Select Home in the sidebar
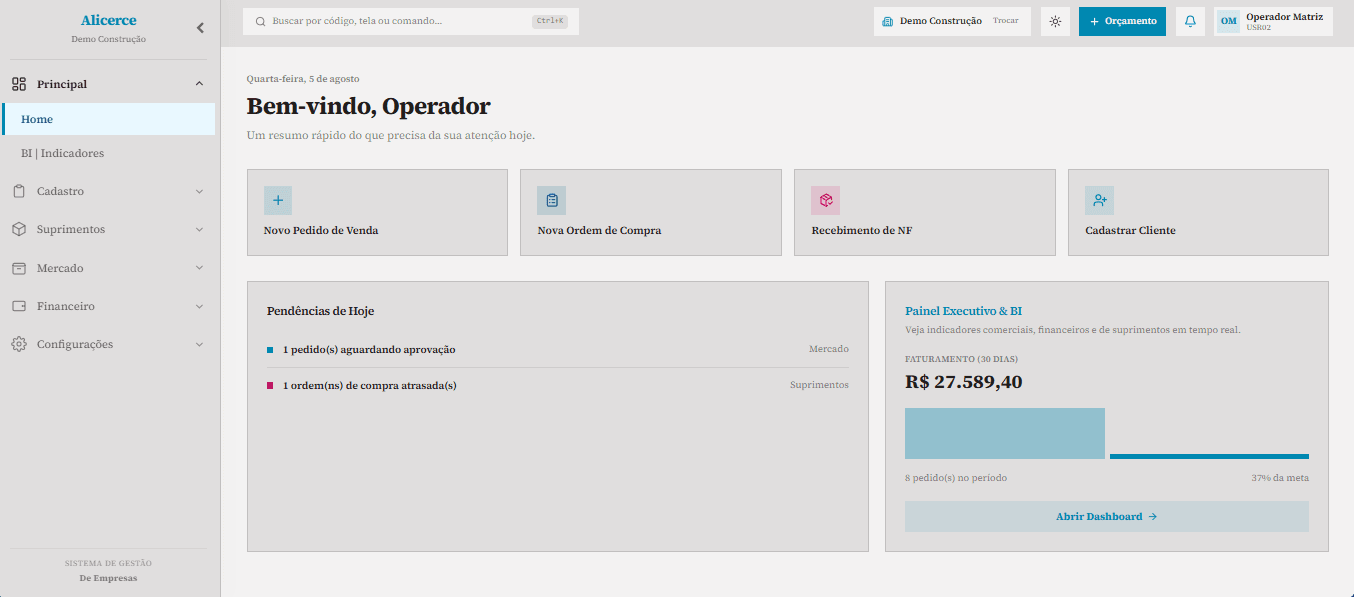The width and height of the screenshot is (1354, 597). click(x=109, y=119)
